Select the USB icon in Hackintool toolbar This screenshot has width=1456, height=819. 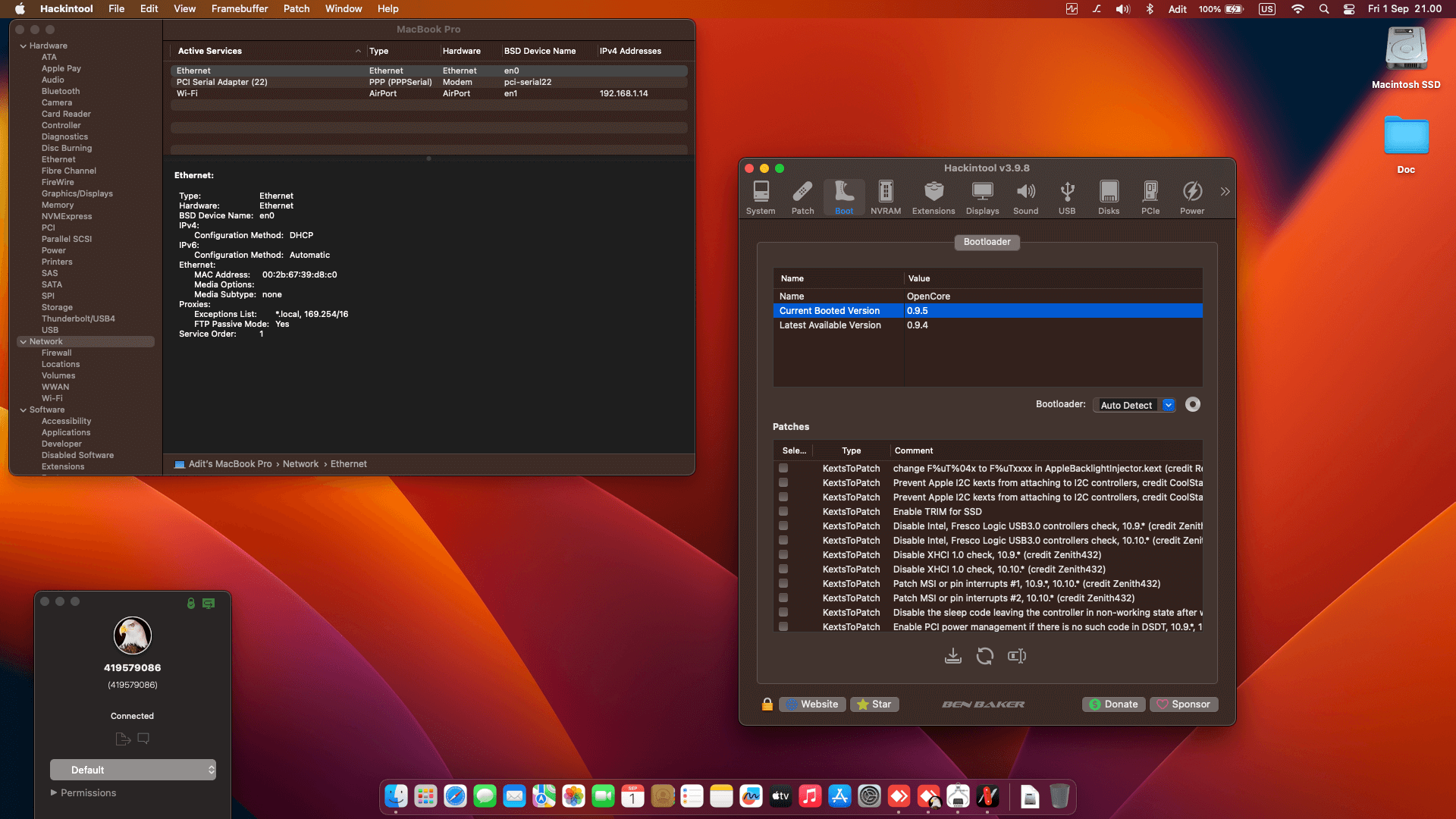click(x=1067, y=197)
